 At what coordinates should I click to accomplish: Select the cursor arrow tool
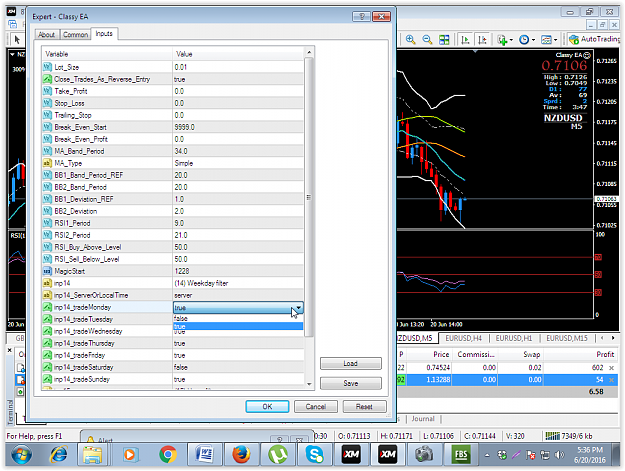(17, 39)
